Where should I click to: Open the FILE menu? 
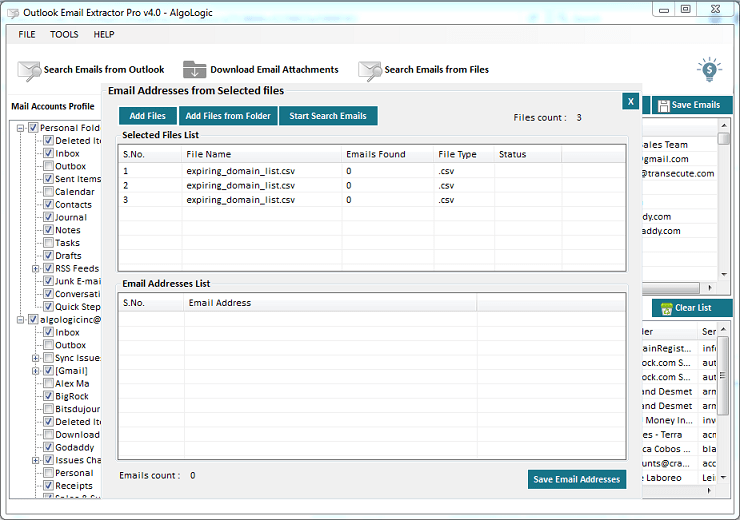point(27,35)
